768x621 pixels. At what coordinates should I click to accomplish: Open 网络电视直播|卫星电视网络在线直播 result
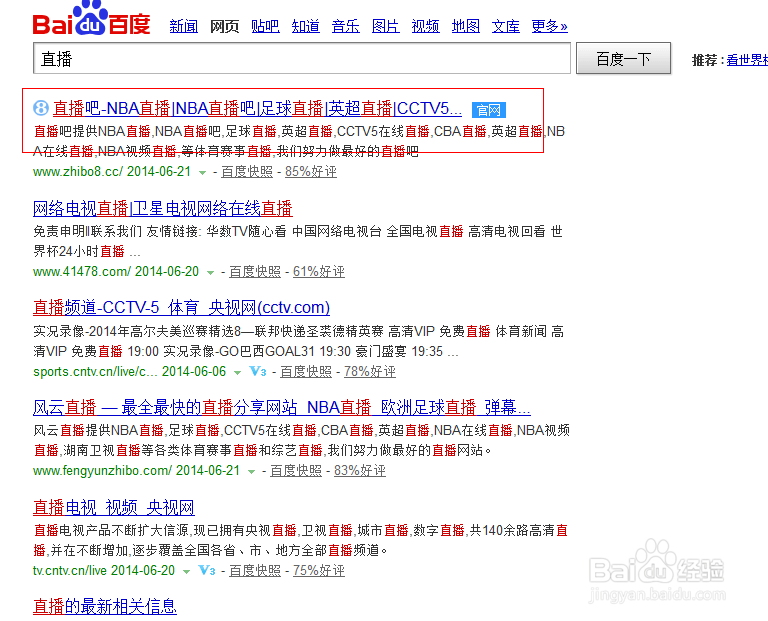coord(163,209)
